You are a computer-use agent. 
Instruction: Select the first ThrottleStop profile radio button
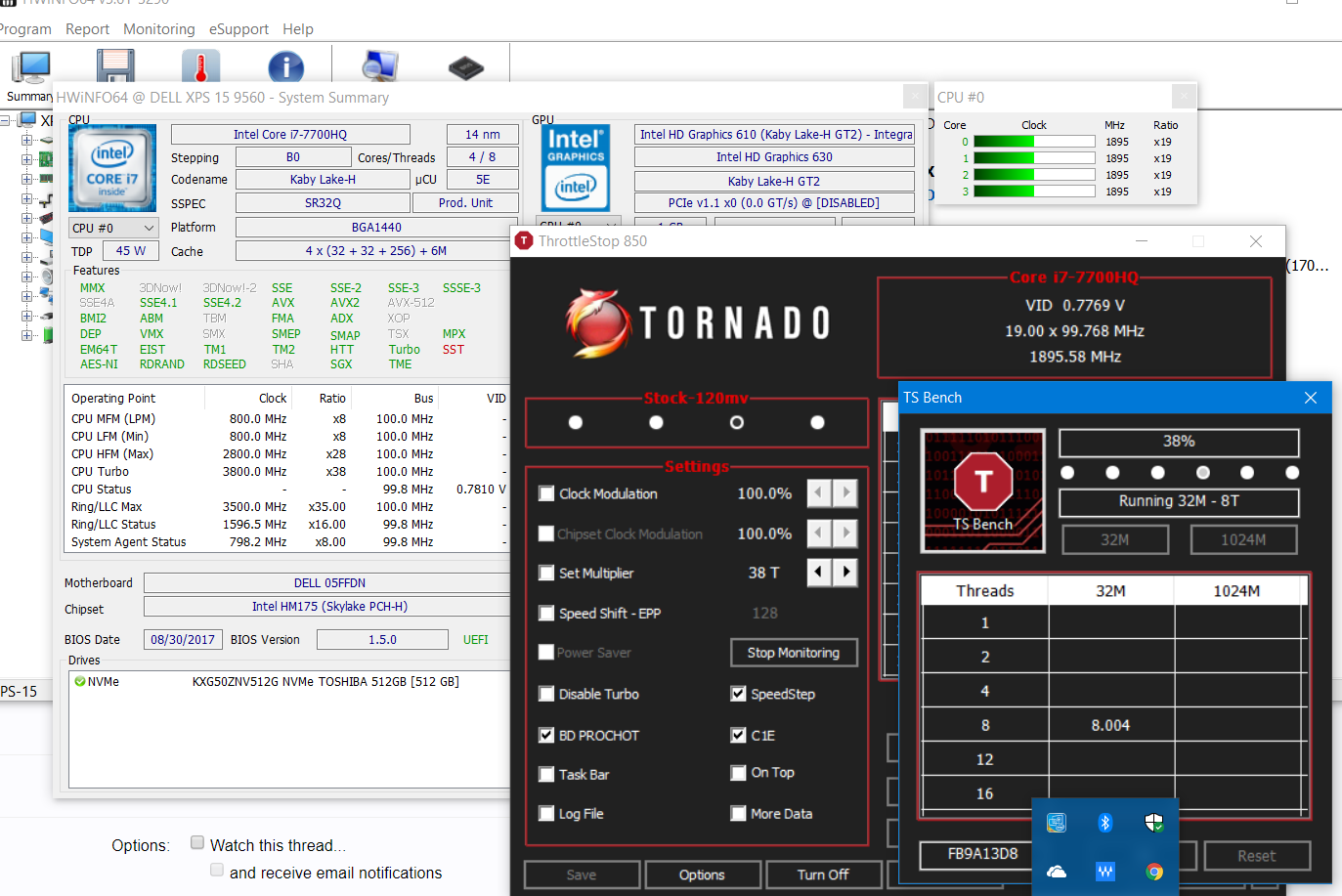576,422
